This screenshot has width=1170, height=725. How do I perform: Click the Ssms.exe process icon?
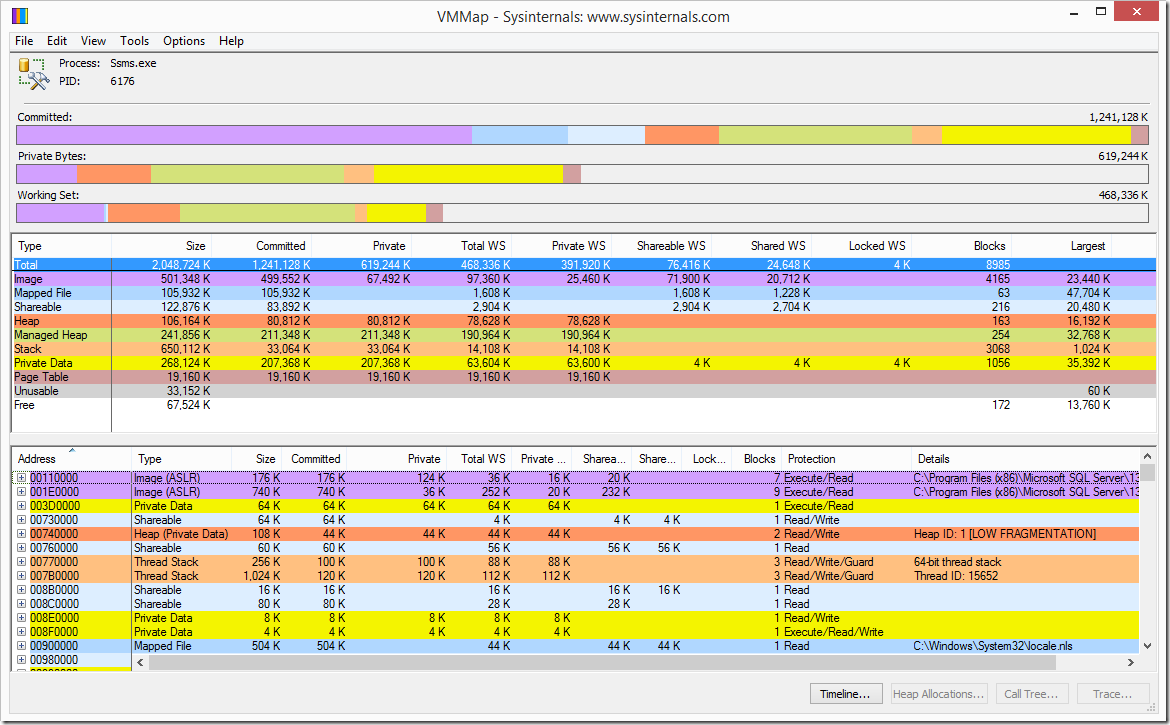click(x=33, y=73)
